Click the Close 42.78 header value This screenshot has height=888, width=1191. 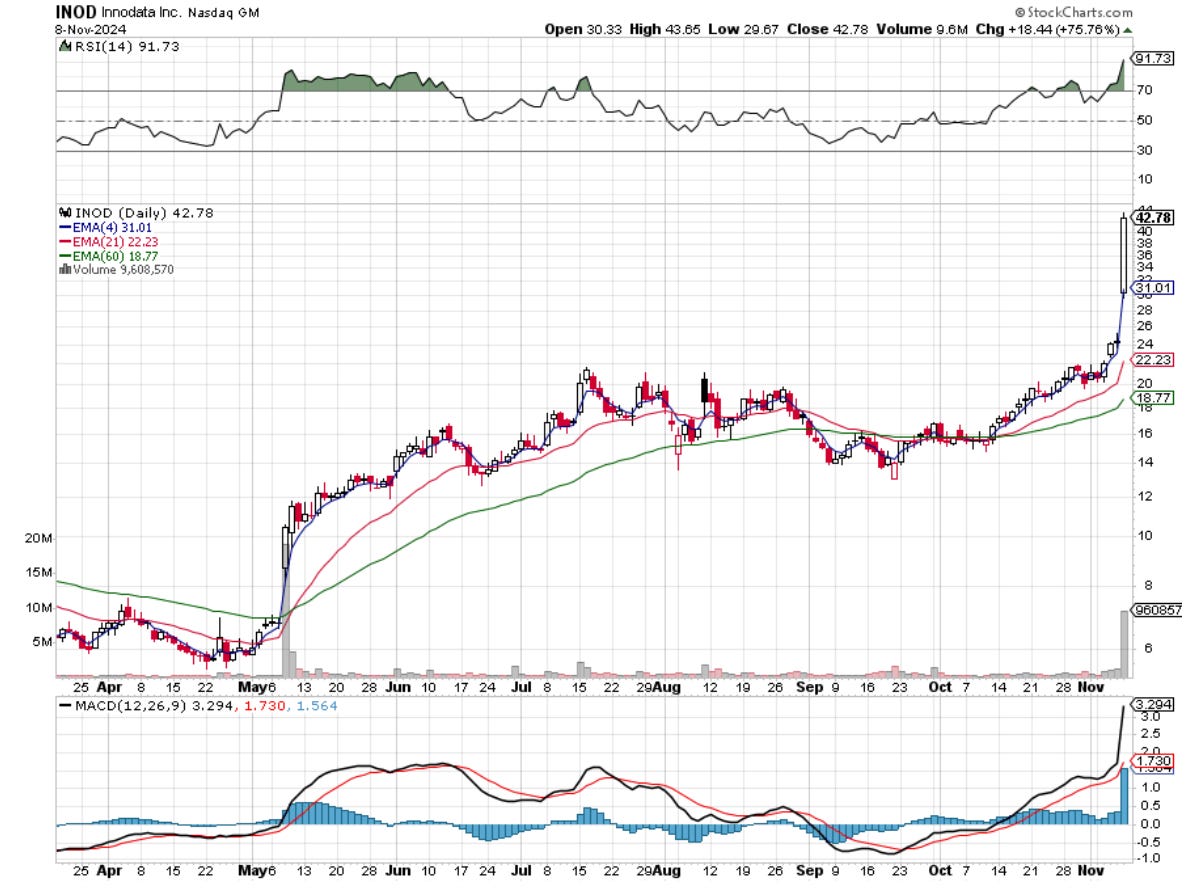tap(827, 30)
